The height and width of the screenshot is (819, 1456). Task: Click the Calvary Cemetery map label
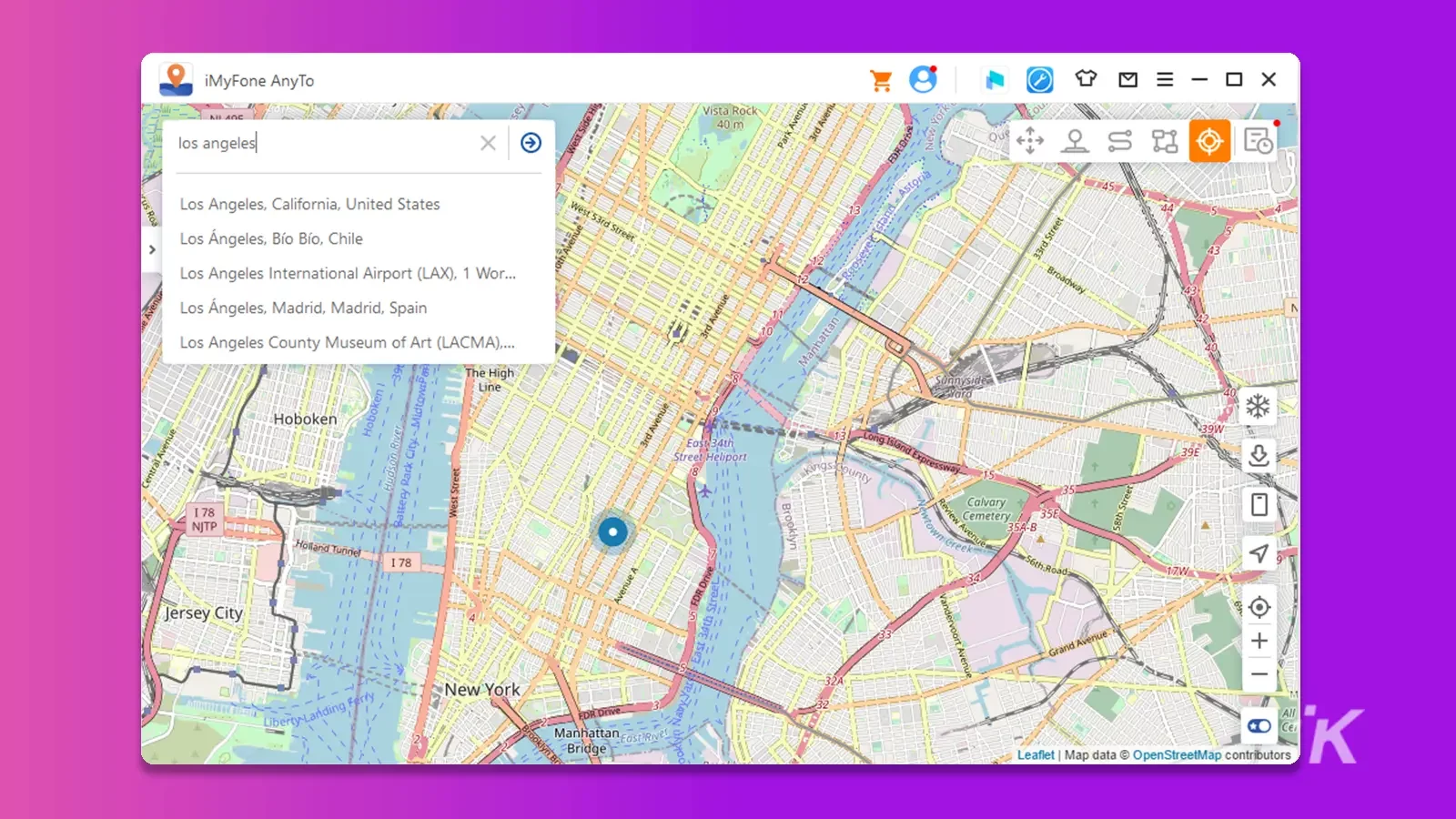986,509
